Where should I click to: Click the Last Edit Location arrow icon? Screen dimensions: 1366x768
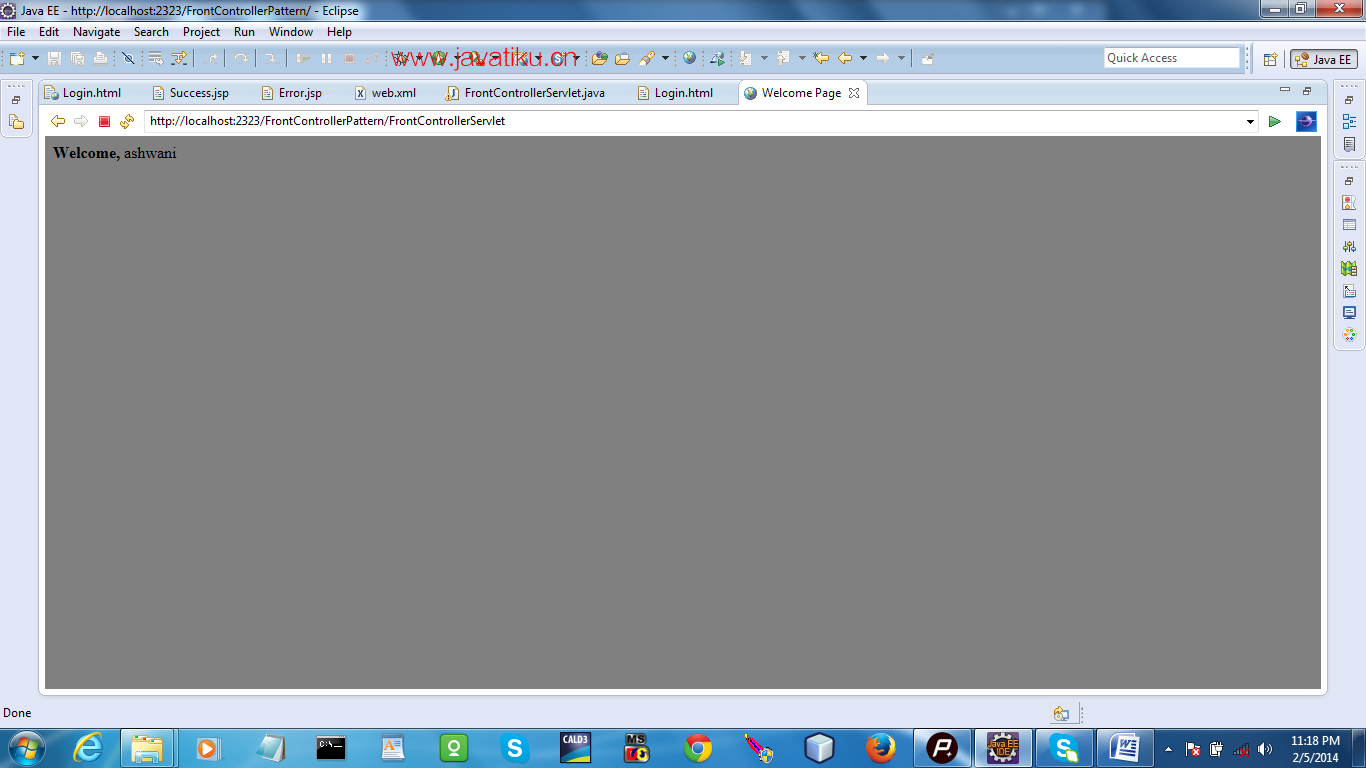click(821, 59)
